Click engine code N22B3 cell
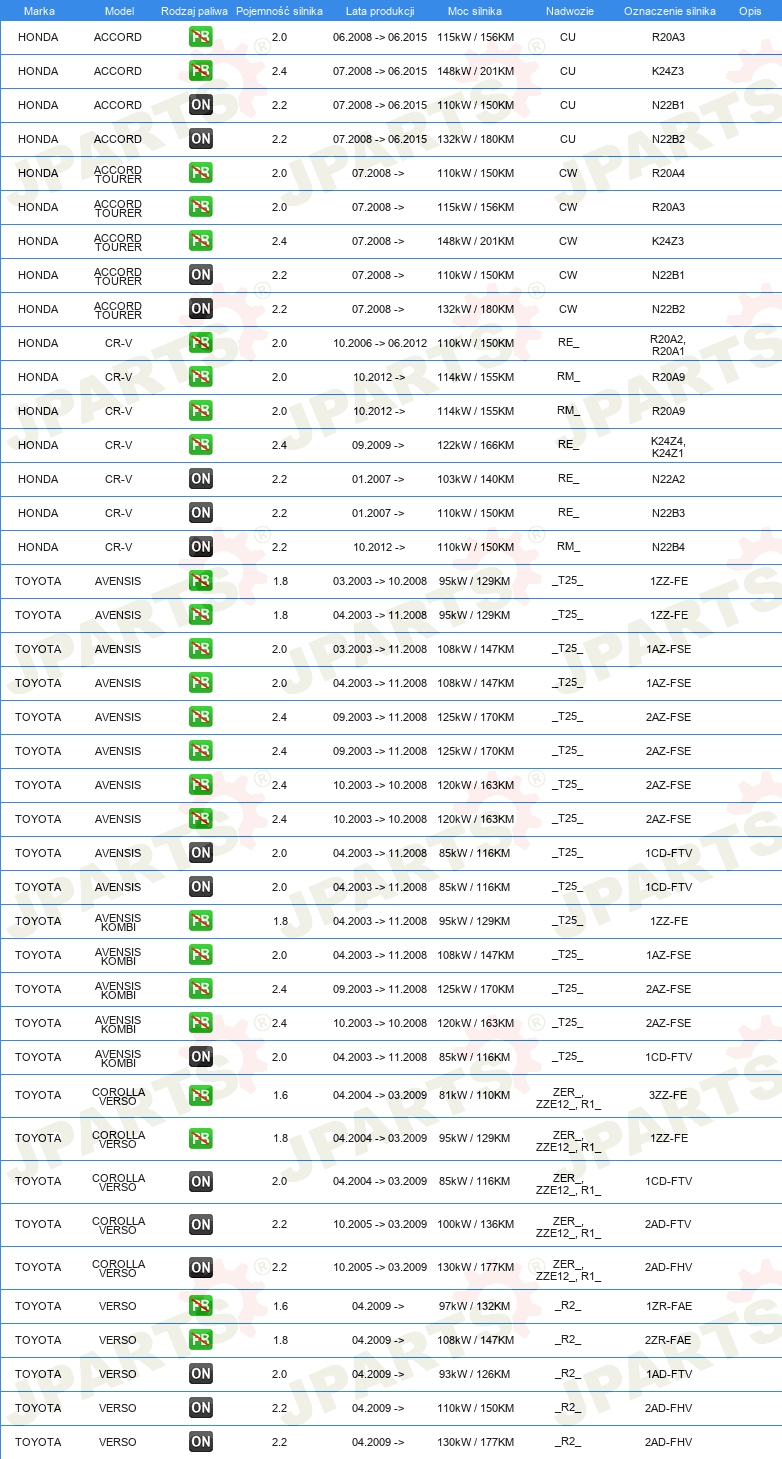 (x=668, y=513)
